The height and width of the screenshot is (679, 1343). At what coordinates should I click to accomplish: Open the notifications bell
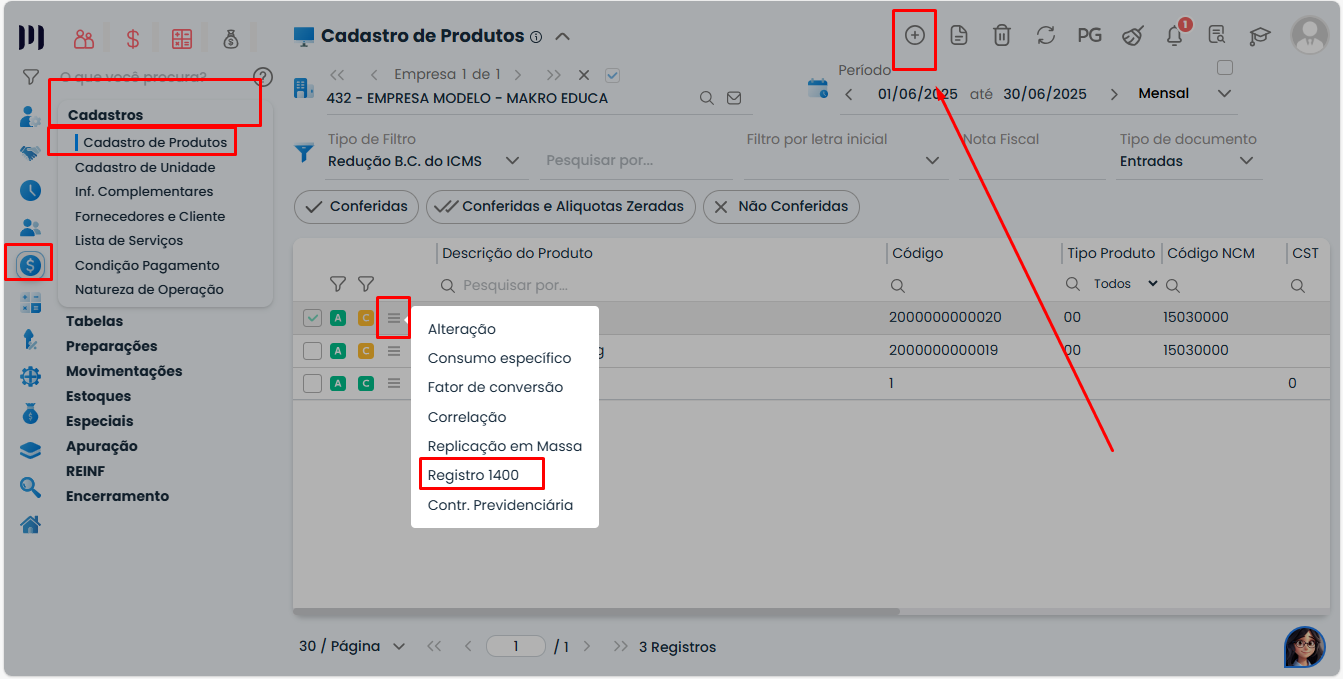click(x=1175, y=36)
